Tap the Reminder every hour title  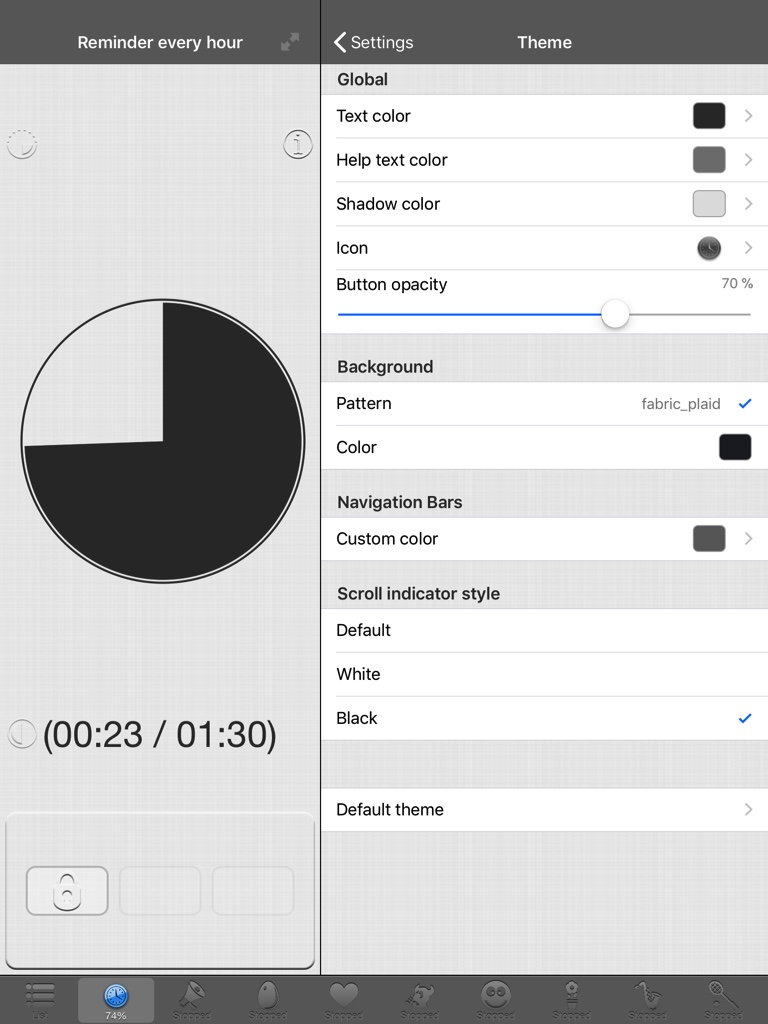click(160, 42)
